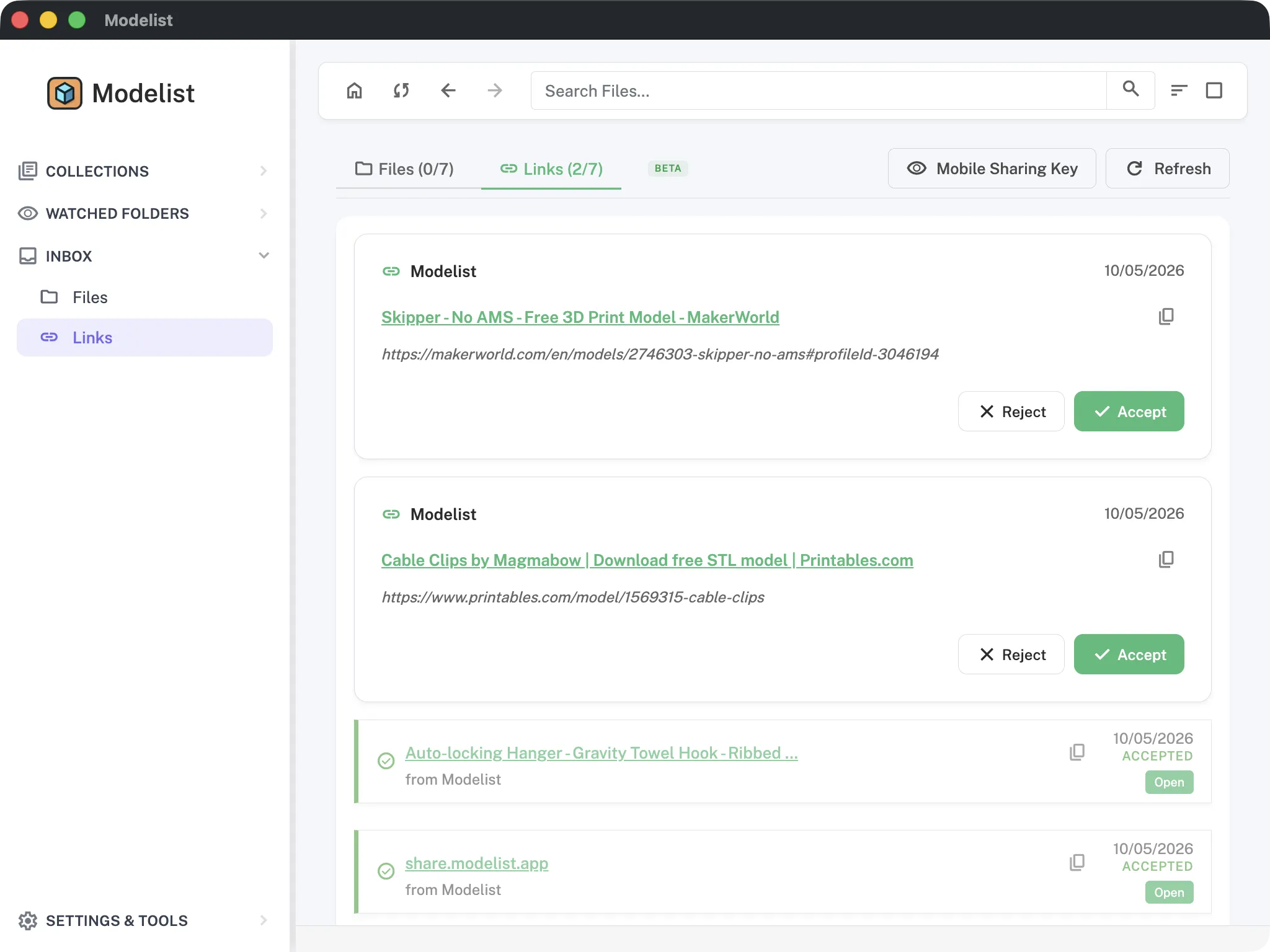Click the COLLECTIONS sidebar label
Image resolution: width=1270 pixels, height=952 pixels.
97,171
